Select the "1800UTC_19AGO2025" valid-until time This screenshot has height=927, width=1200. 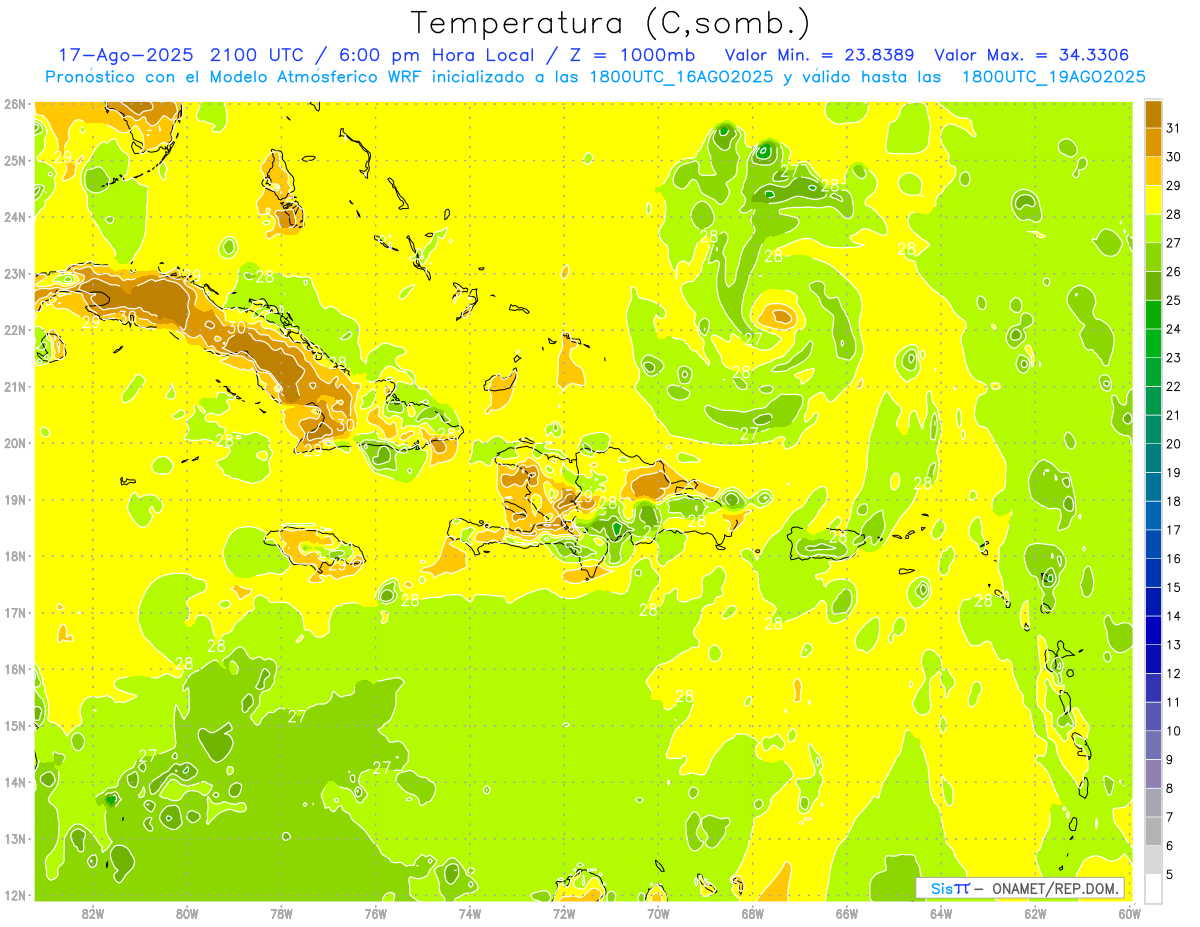point(1054,77)
